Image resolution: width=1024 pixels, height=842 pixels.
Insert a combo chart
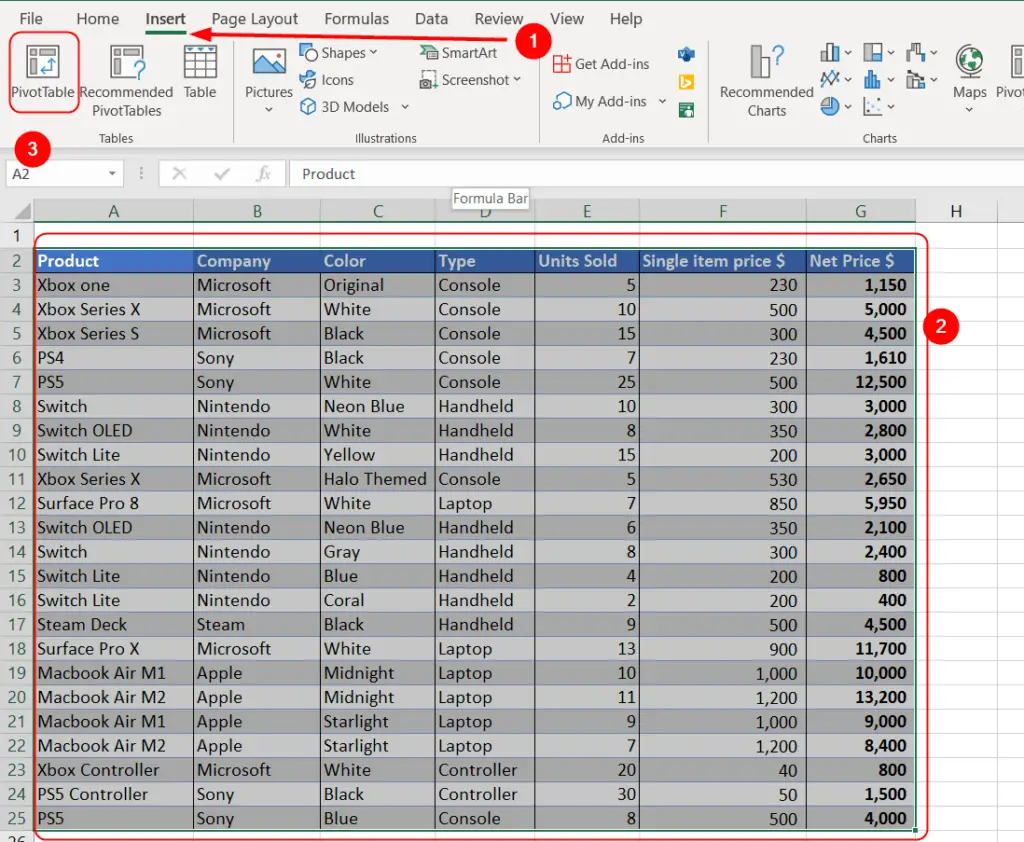click(x=916, y=80)
